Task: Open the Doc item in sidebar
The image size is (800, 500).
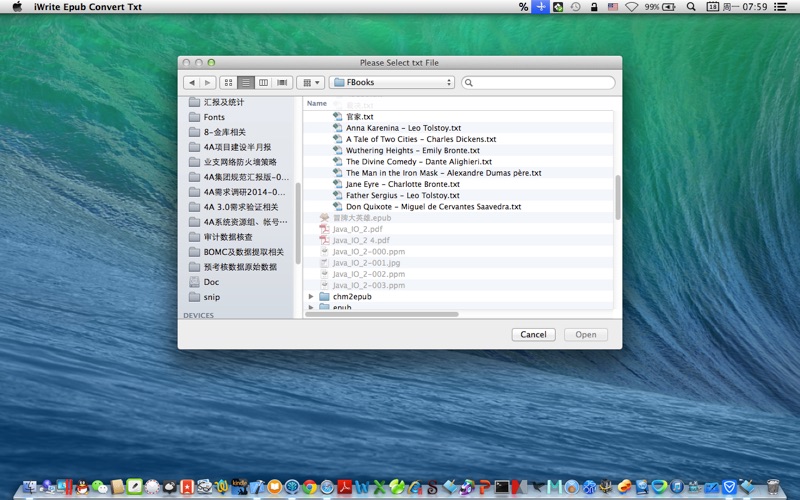Action: (211, 282)
